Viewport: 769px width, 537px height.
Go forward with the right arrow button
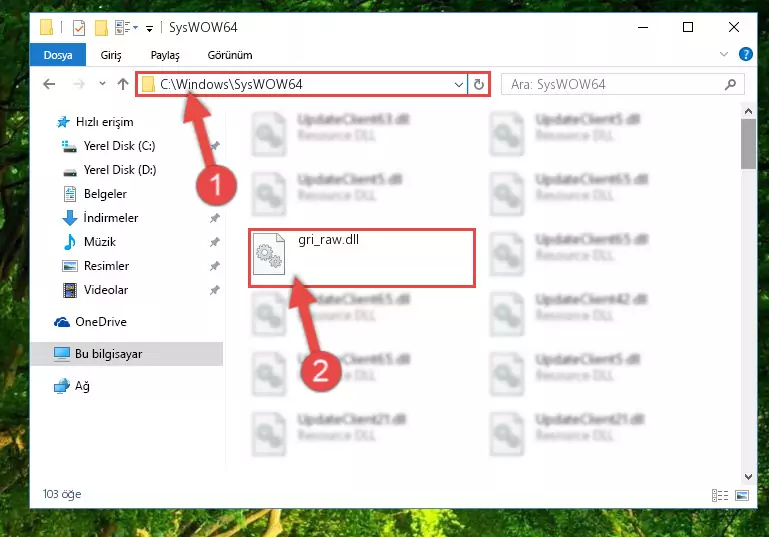78,84
